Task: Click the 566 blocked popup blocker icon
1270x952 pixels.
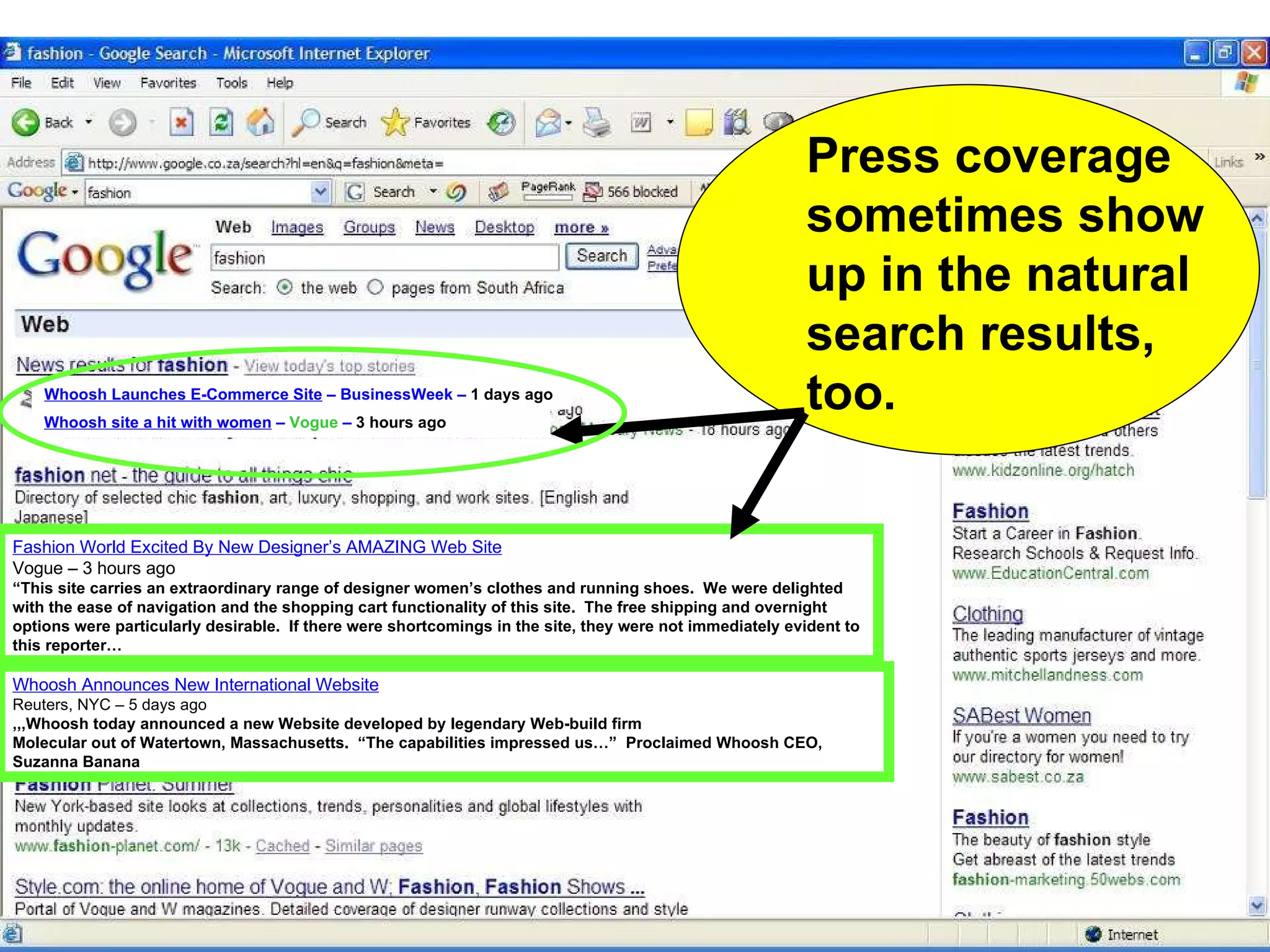Action: point(593,192)
